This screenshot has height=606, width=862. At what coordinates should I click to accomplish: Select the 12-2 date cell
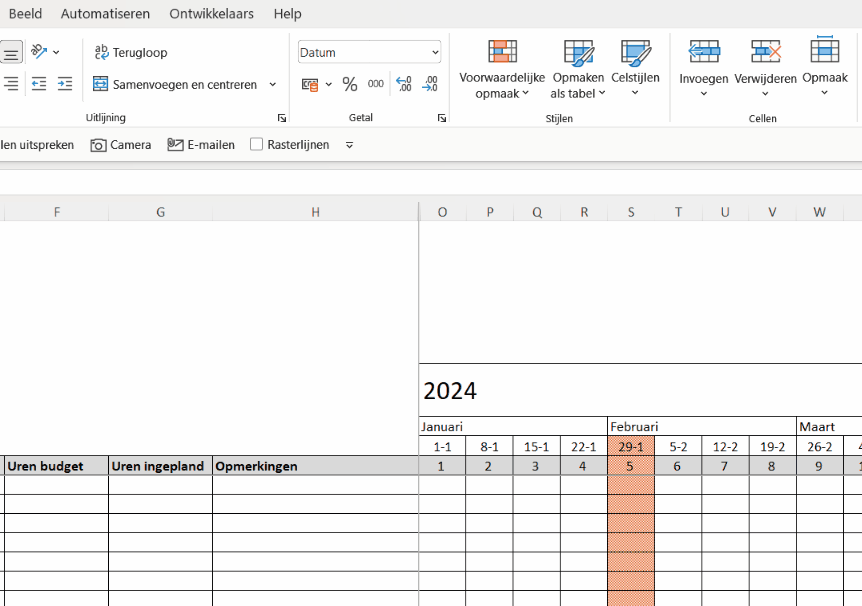[x=725, y=447]
